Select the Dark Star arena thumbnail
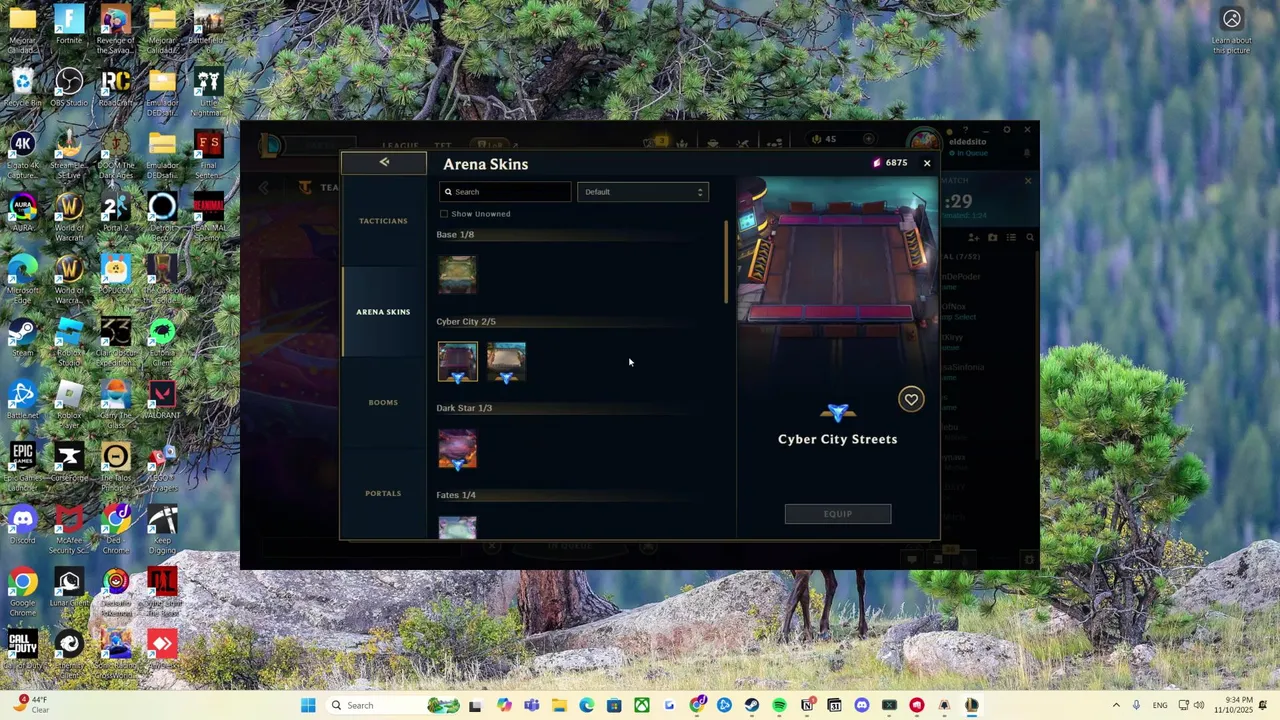The image size is (1280, 720). coord(457,449)
